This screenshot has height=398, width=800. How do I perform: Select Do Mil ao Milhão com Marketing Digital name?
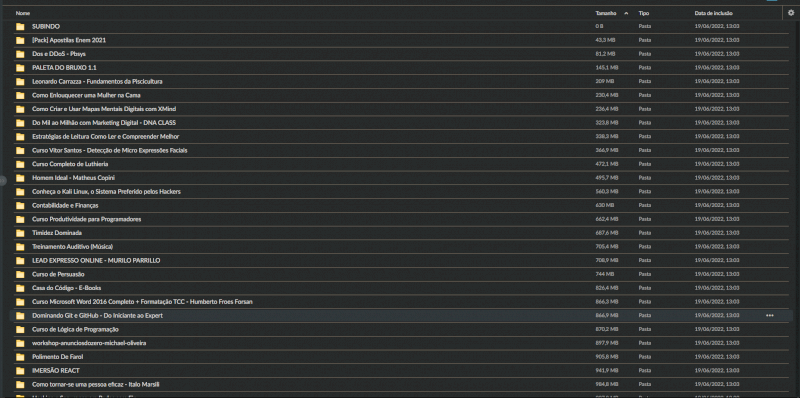click(104, 123)
